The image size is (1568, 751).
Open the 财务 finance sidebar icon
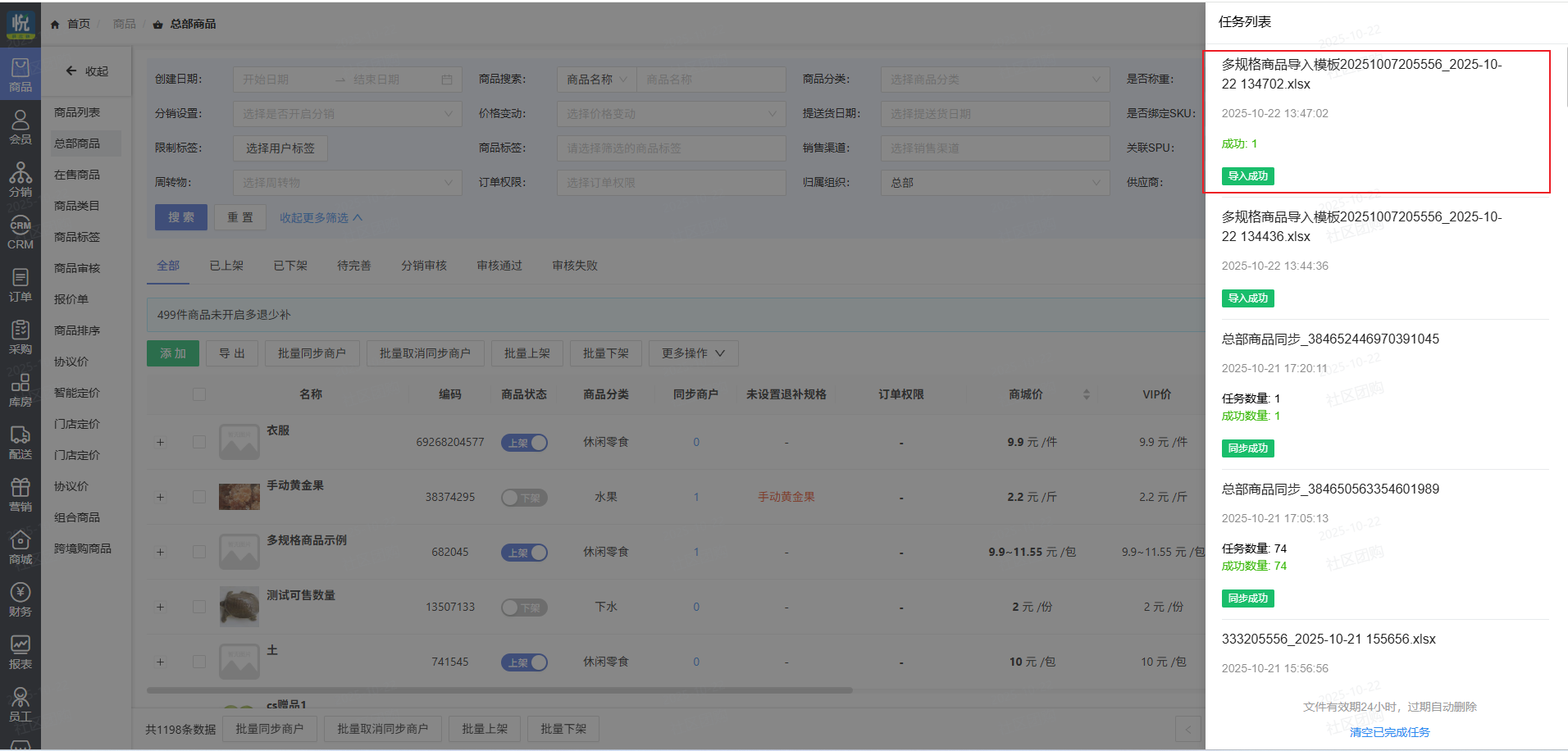coord(20,599)
